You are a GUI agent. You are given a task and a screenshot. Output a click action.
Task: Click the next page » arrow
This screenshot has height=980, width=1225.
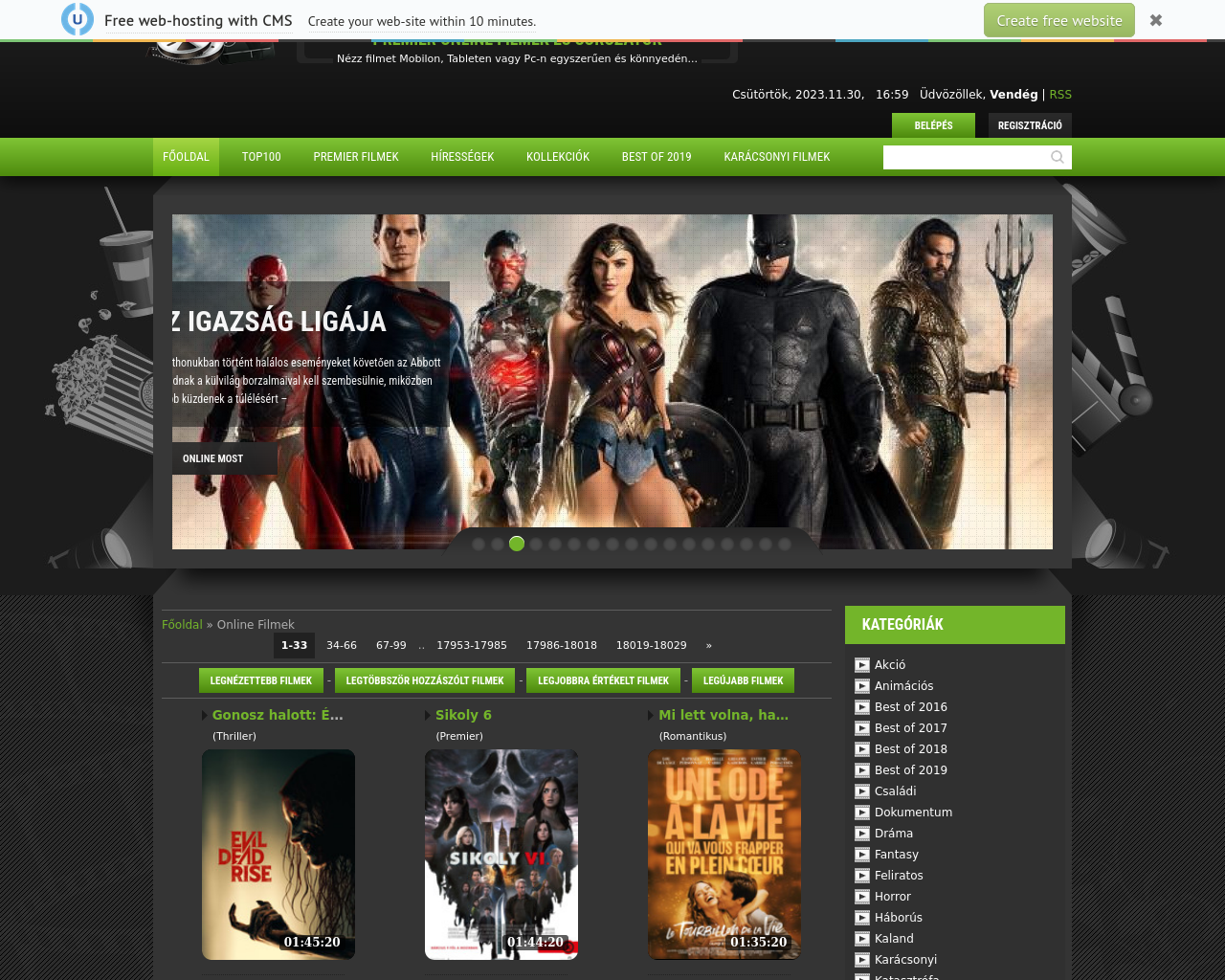709,645
